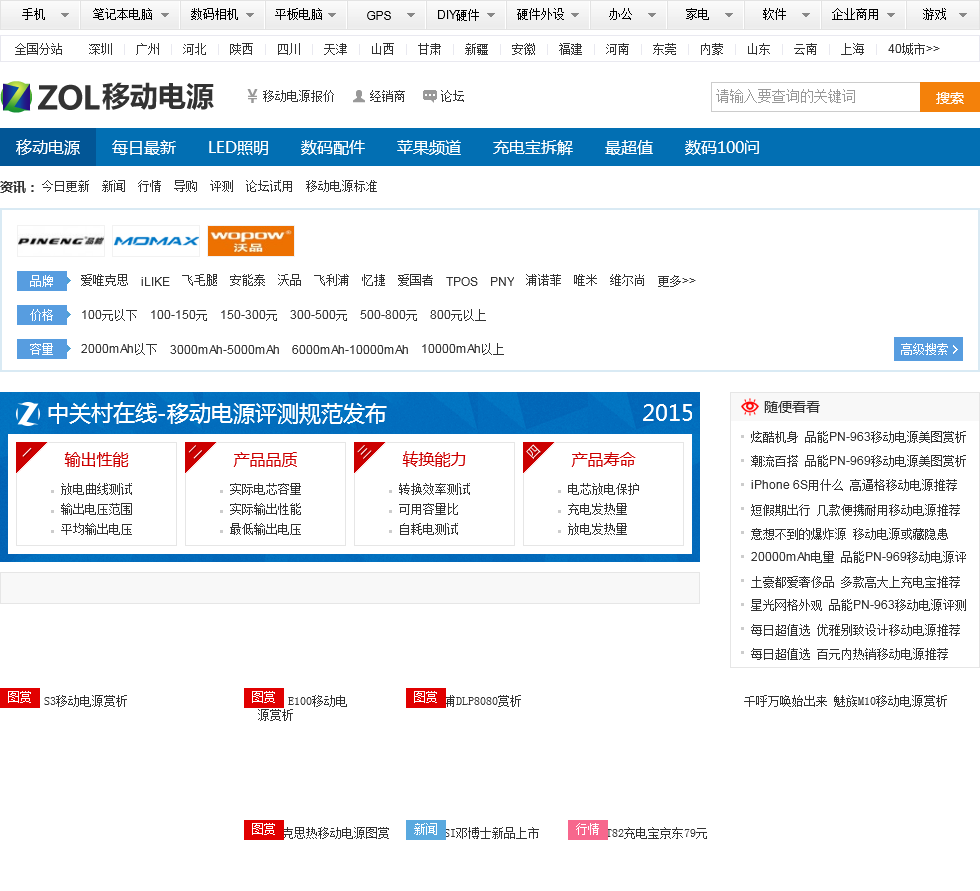Click the 图赏 tag on DLP8080赏析
Image resolution: width=980 pixels, height=891 pixels.
(x=426, y=697)
